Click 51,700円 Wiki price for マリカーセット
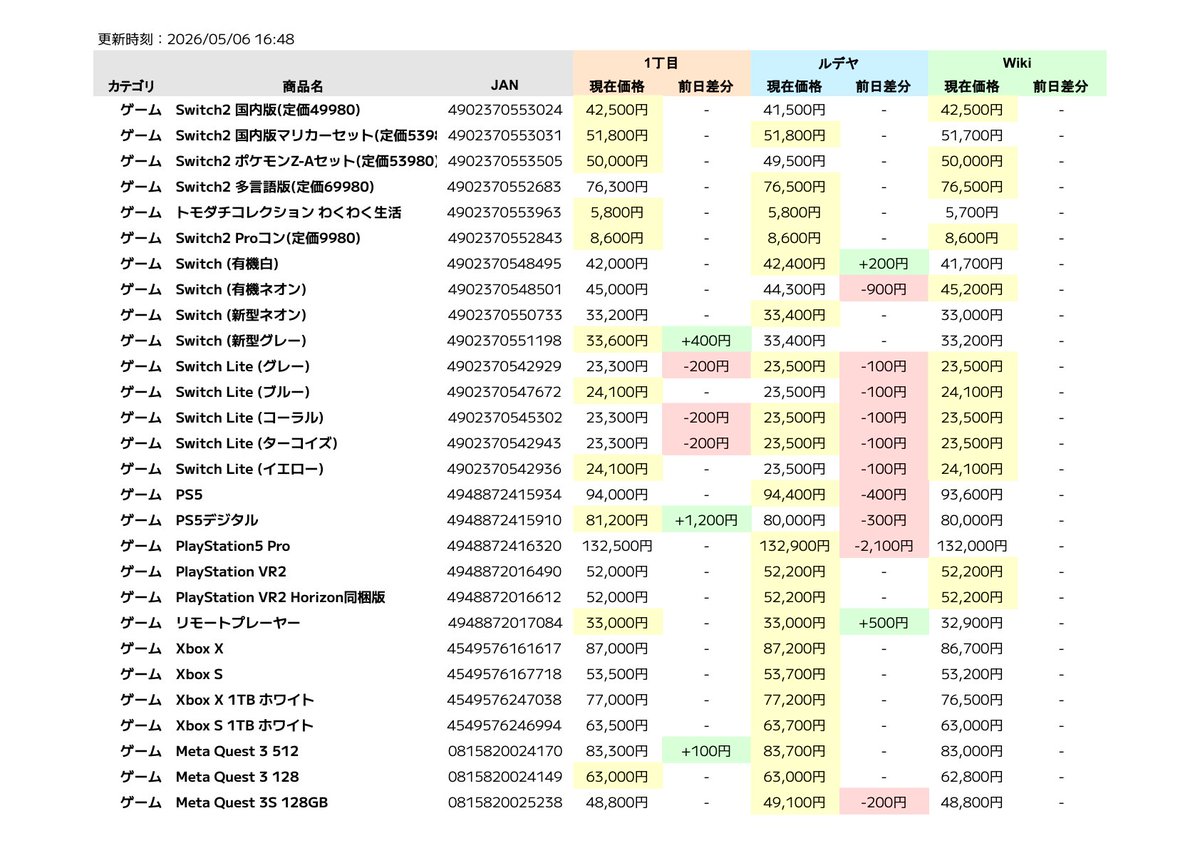This screenshot has height=848, width=1200. 974,135
